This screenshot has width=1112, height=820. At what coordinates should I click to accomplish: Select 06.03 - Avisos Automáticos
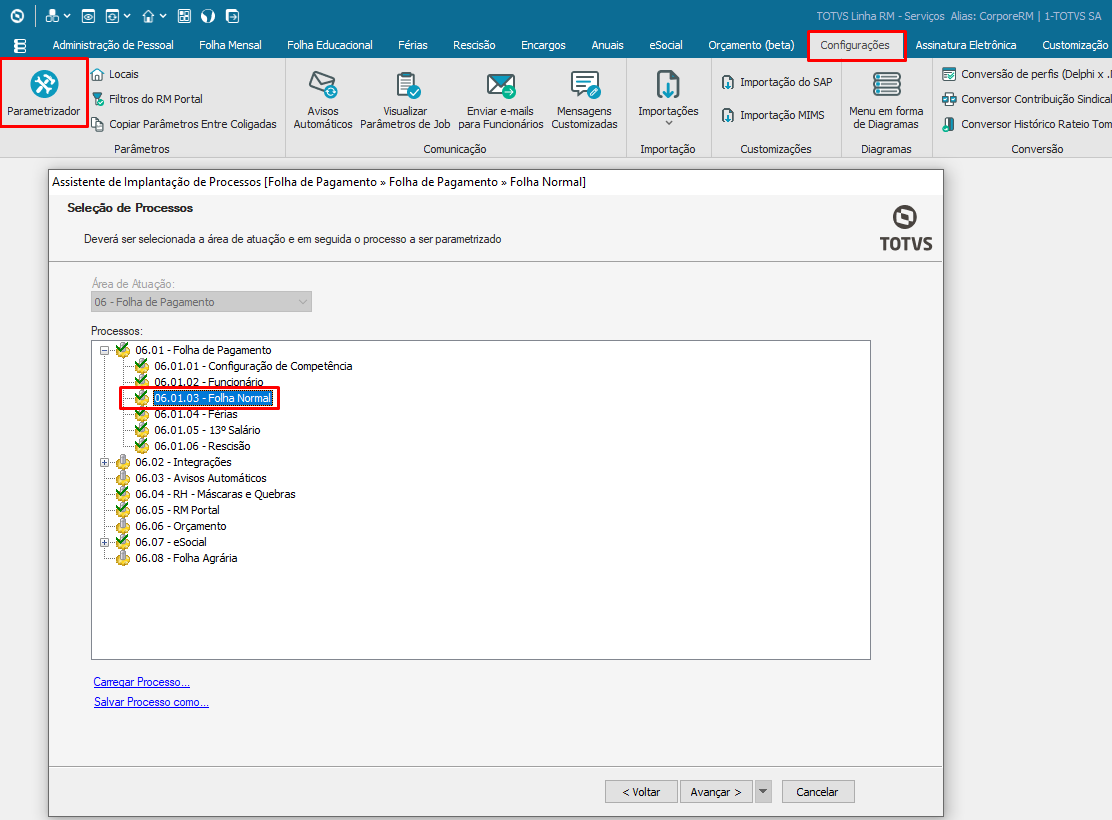click(x=201, y=478)
